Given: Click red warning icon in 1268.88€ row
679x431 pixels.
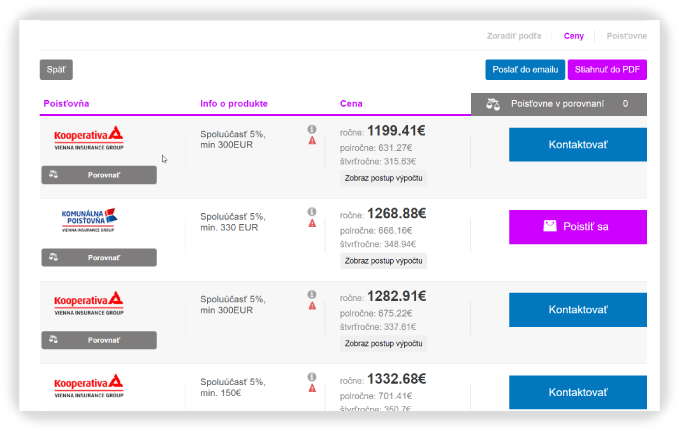Looking at the screenshot, I should point(312,223).
